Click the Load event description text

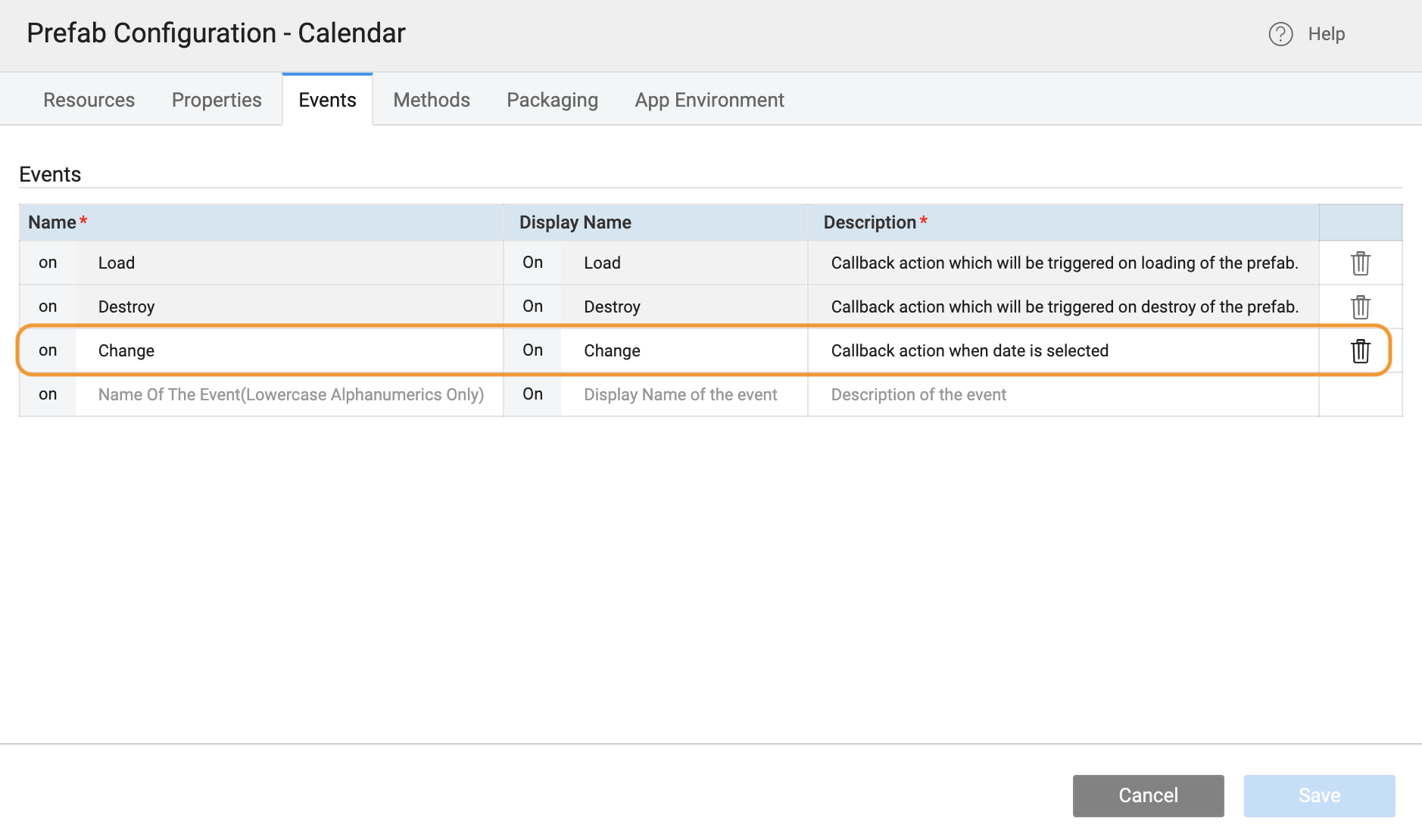(1066, 263)
